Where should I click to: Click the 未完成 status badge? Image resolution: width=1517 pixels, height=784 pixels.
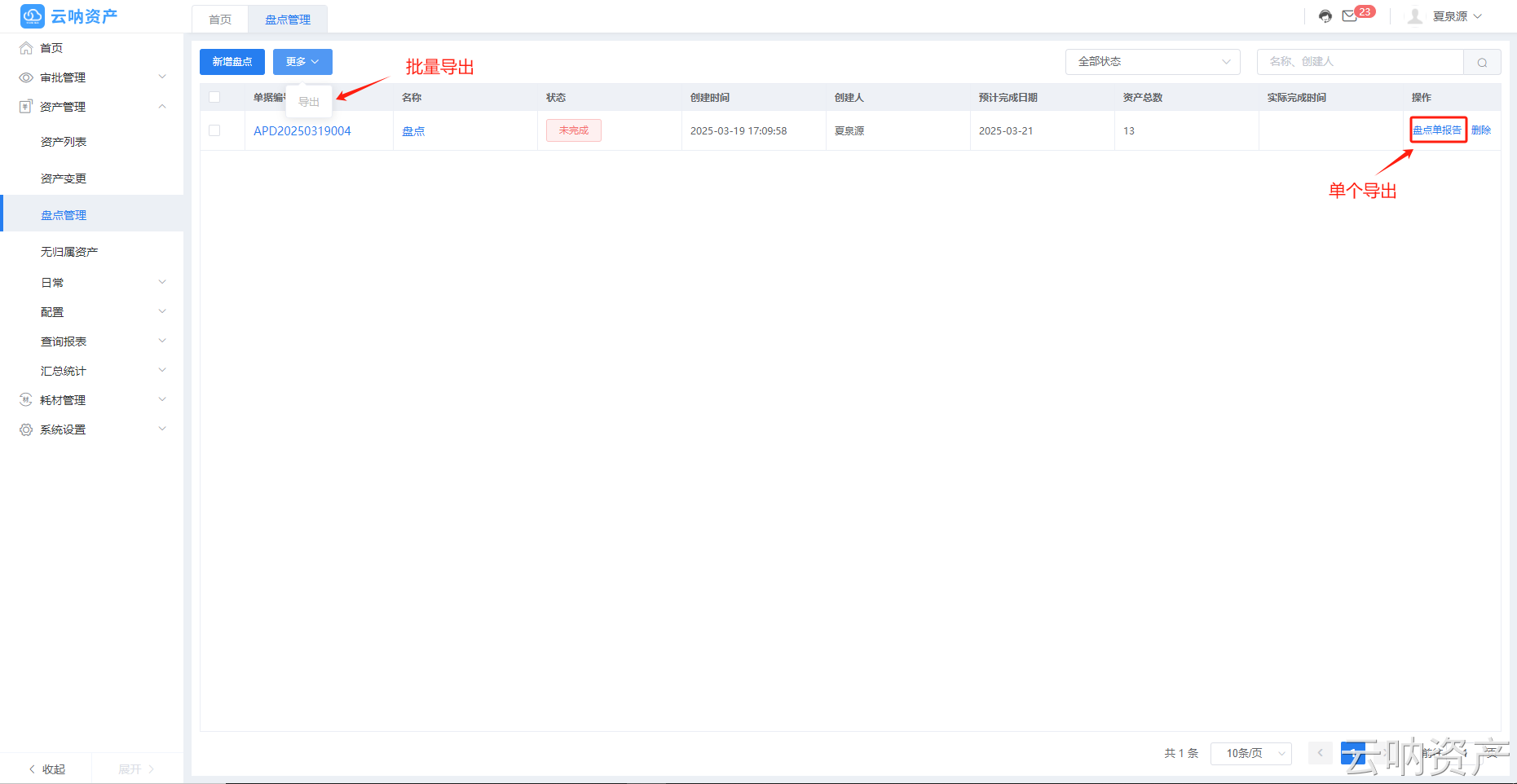[x=573, y=130]
